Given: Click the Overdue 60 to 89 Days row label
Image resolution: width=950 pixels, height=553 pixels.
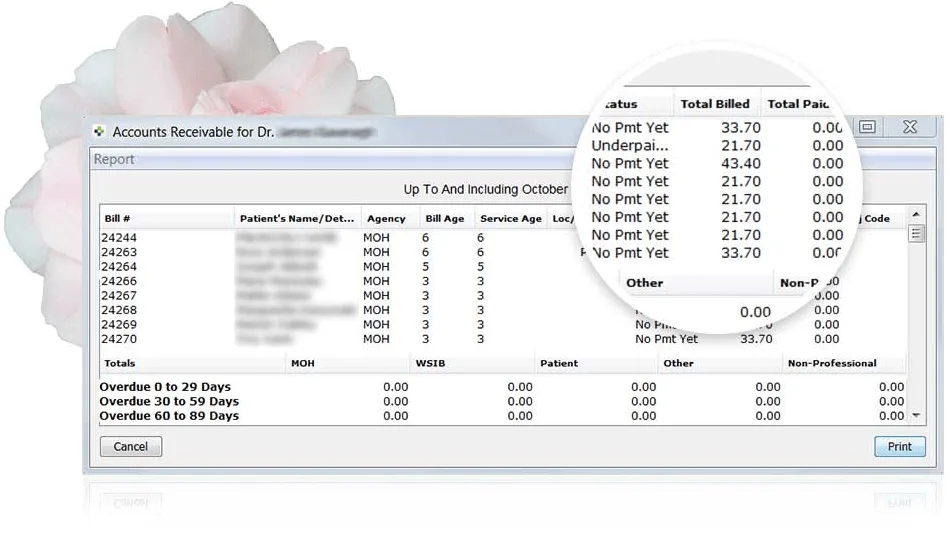Looking at the screenshot, I should click(169, 416).
